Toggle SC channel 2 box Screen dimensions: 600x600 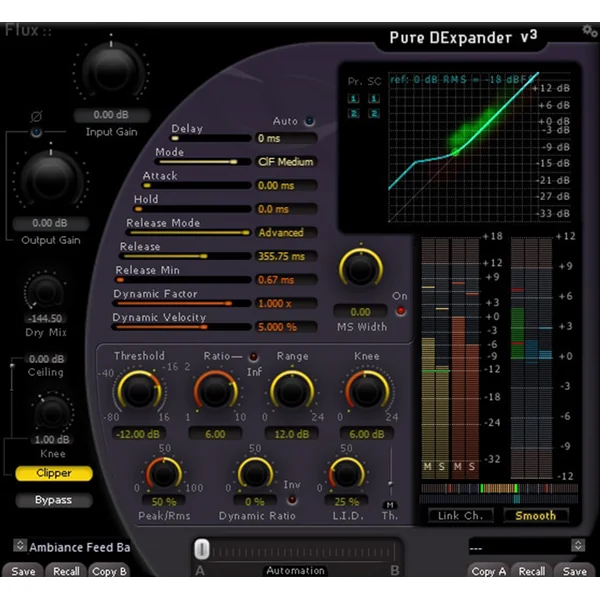click(374, 114)
